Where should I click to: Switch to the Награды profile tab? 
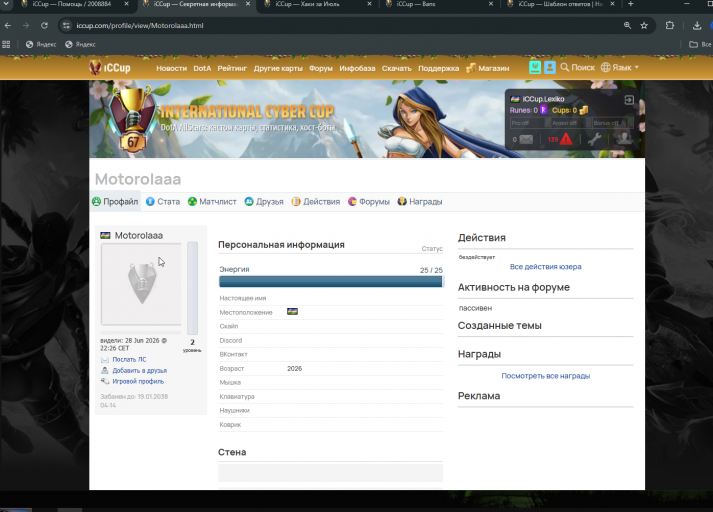(x=420, y=201)
